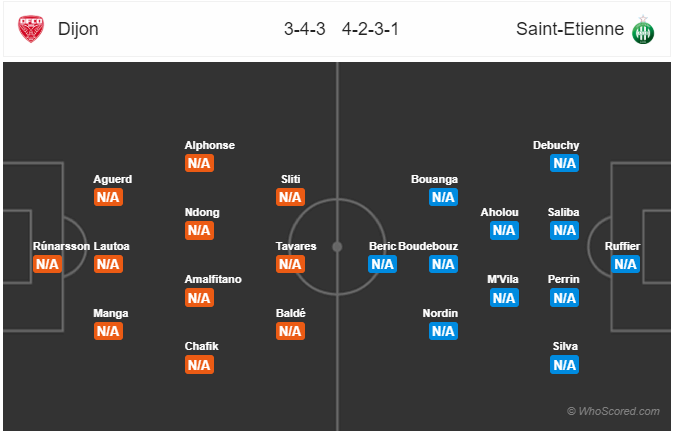The width and height of the screenshot is (674, 433).
Task: Click the Saint-Etienne club crest logo
Action: (643, 30)
